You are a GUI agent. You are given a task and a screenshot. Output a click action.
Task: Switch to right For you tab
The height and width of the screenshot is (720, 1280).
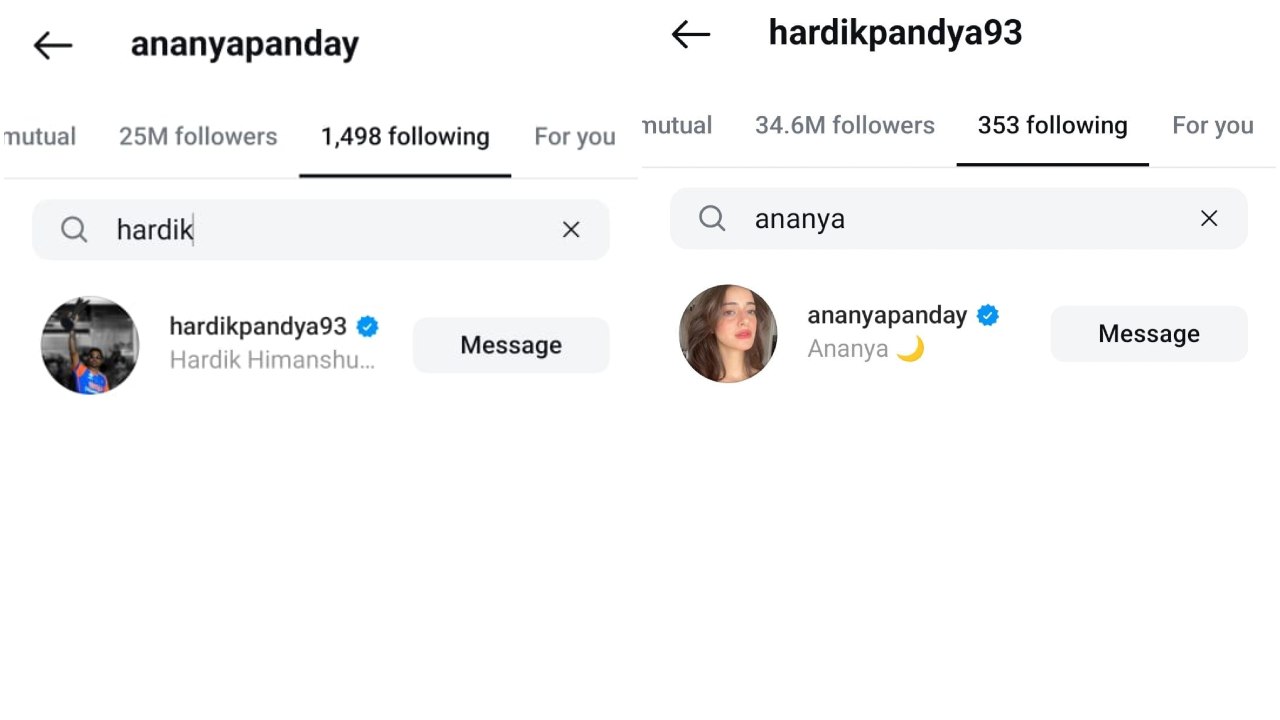1213,125
